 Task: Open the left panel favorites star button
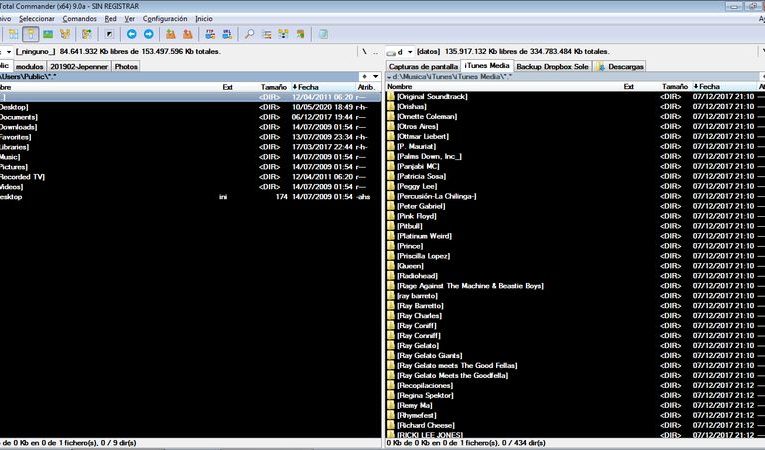click(x=364, y=77)
